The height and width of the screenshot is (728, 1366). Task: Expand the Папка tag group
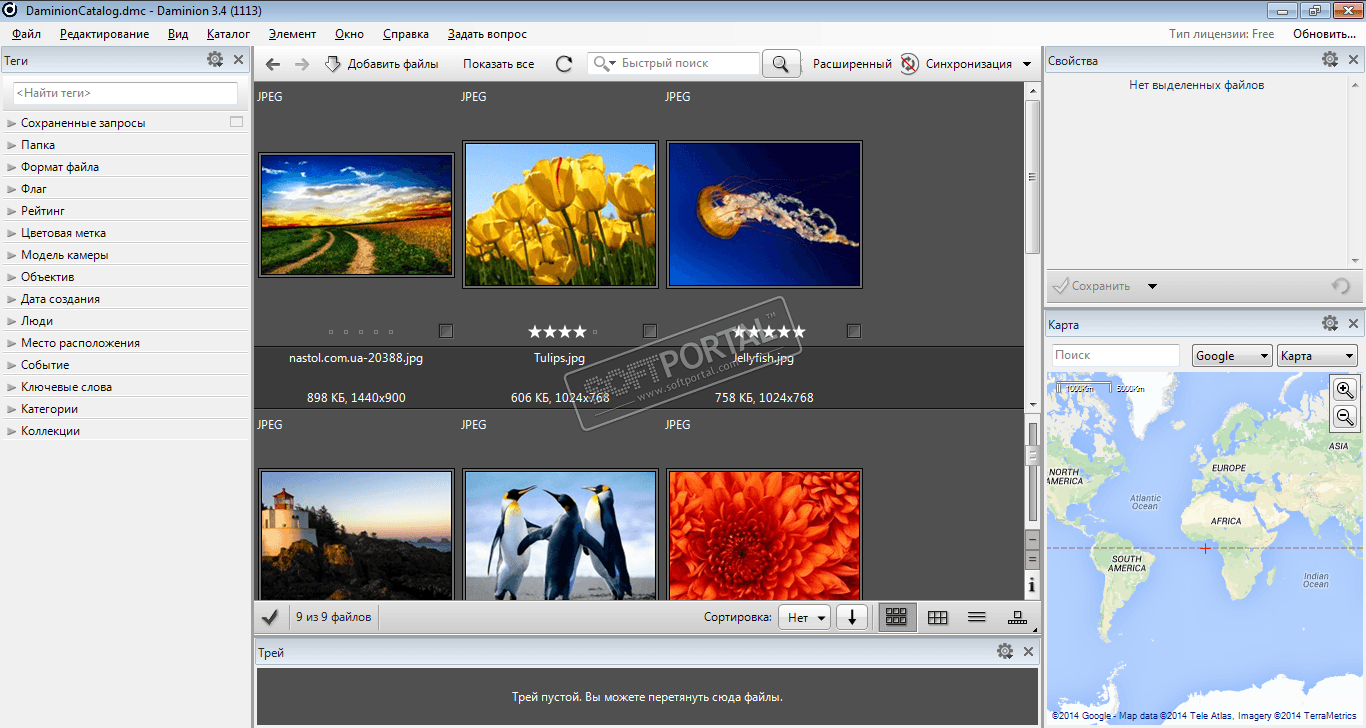[12, 145]
